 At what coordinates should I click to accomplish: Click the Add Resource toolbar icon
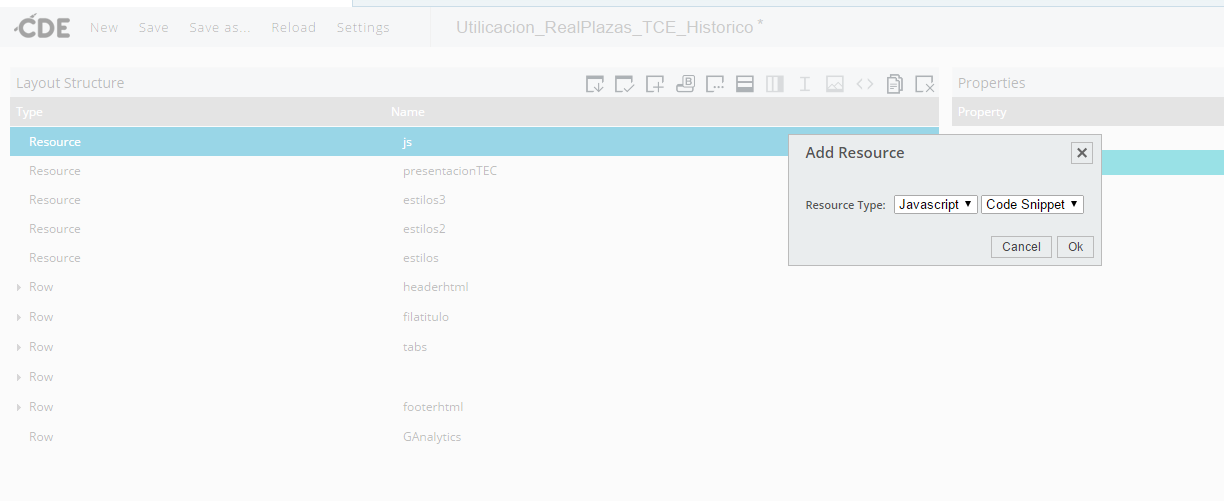pos(655,84)
